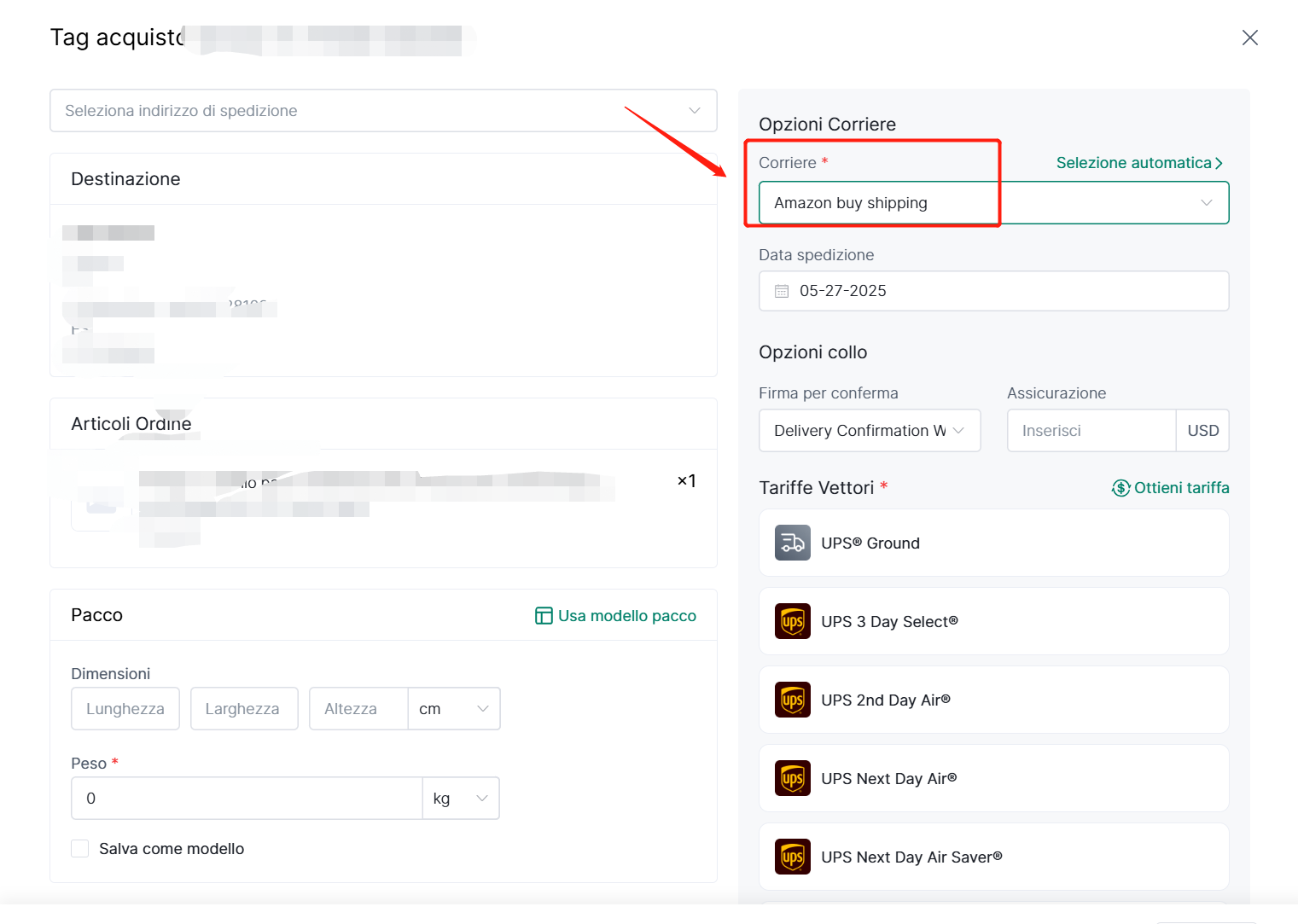Enable the Salva come modello checkbox
Viewport: 1298px width, 924px height.
80,848
